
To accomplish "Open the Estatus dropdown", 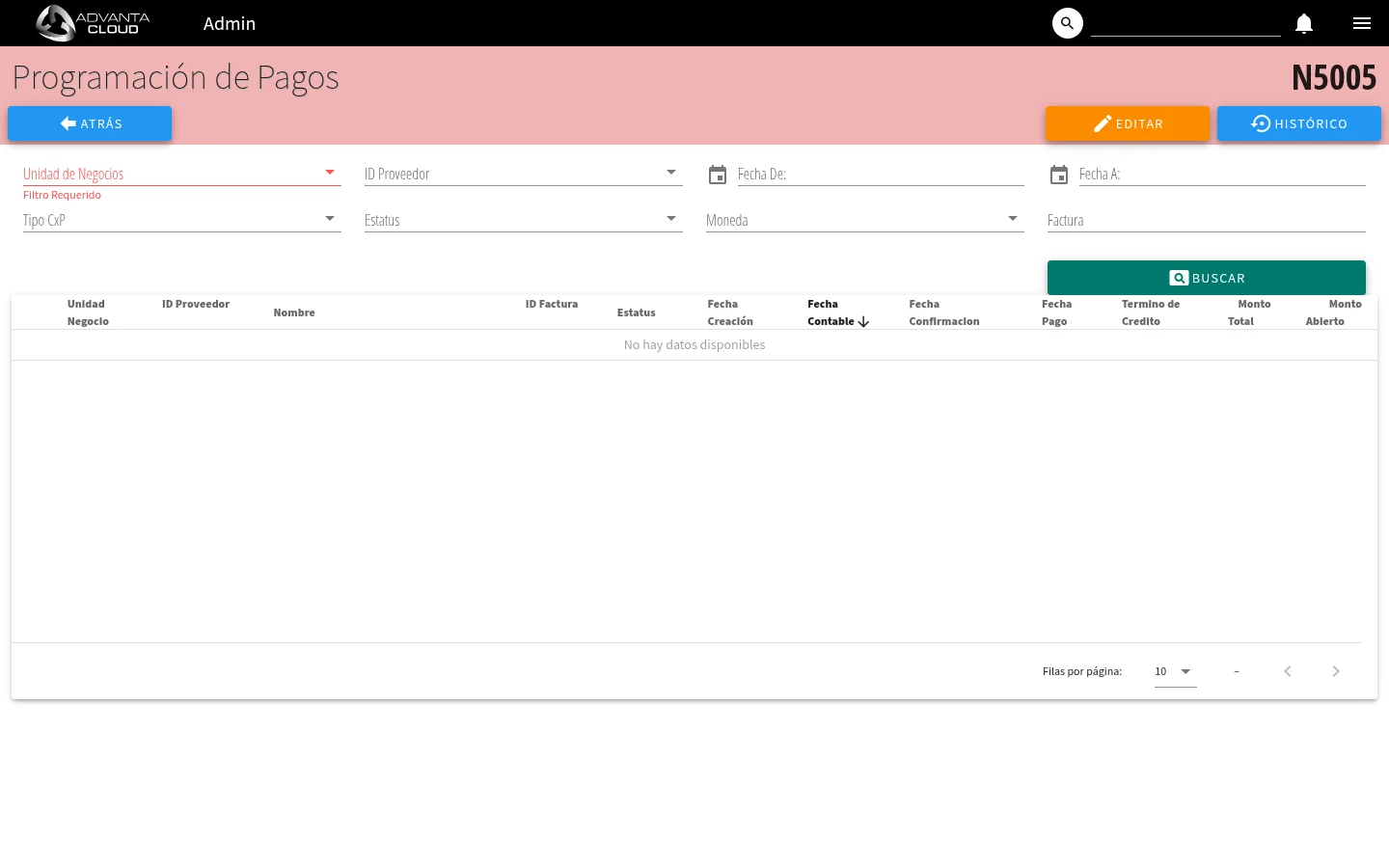I will [524, 220].
